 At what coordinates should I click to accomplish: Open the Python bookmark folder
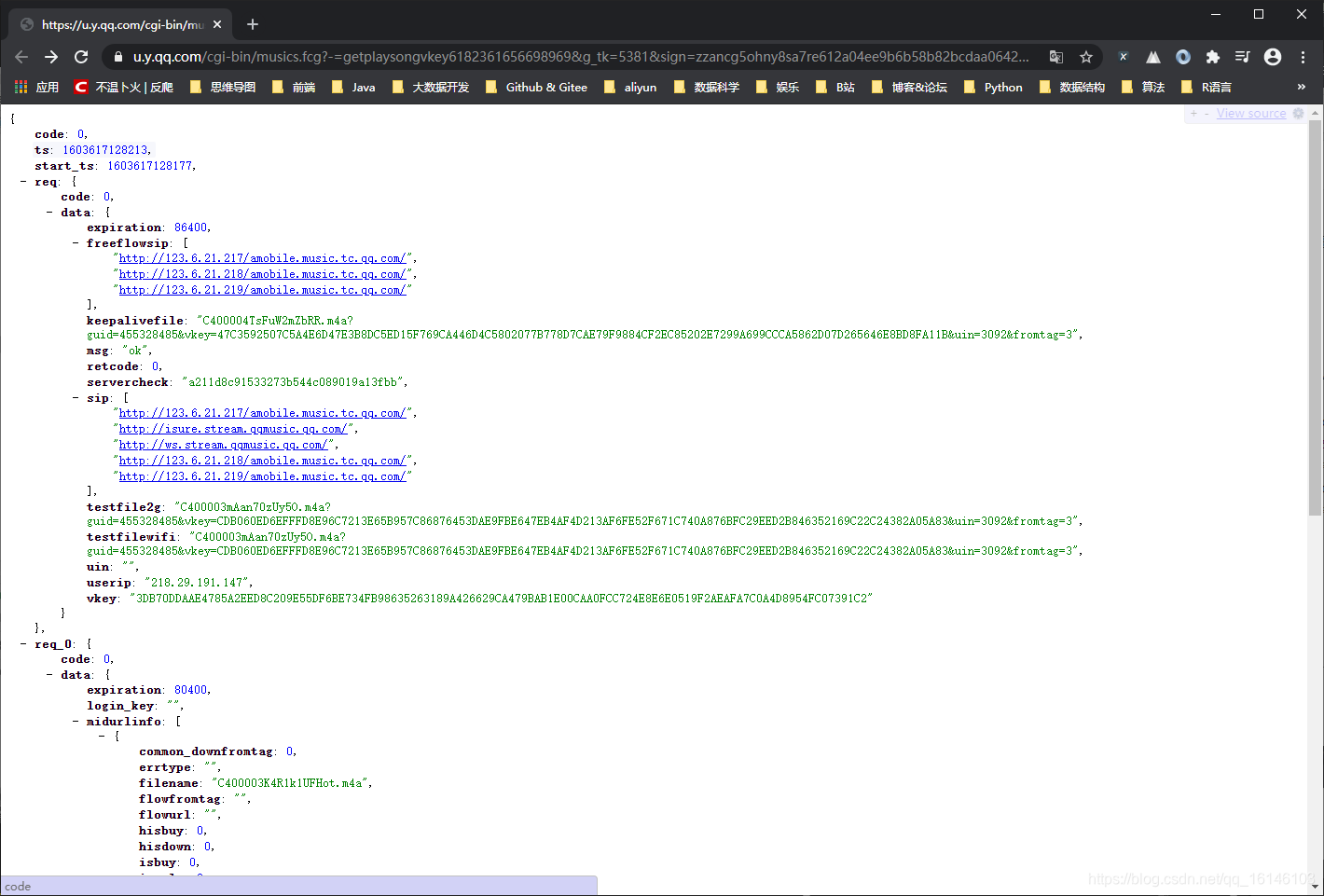coord(993,87)
